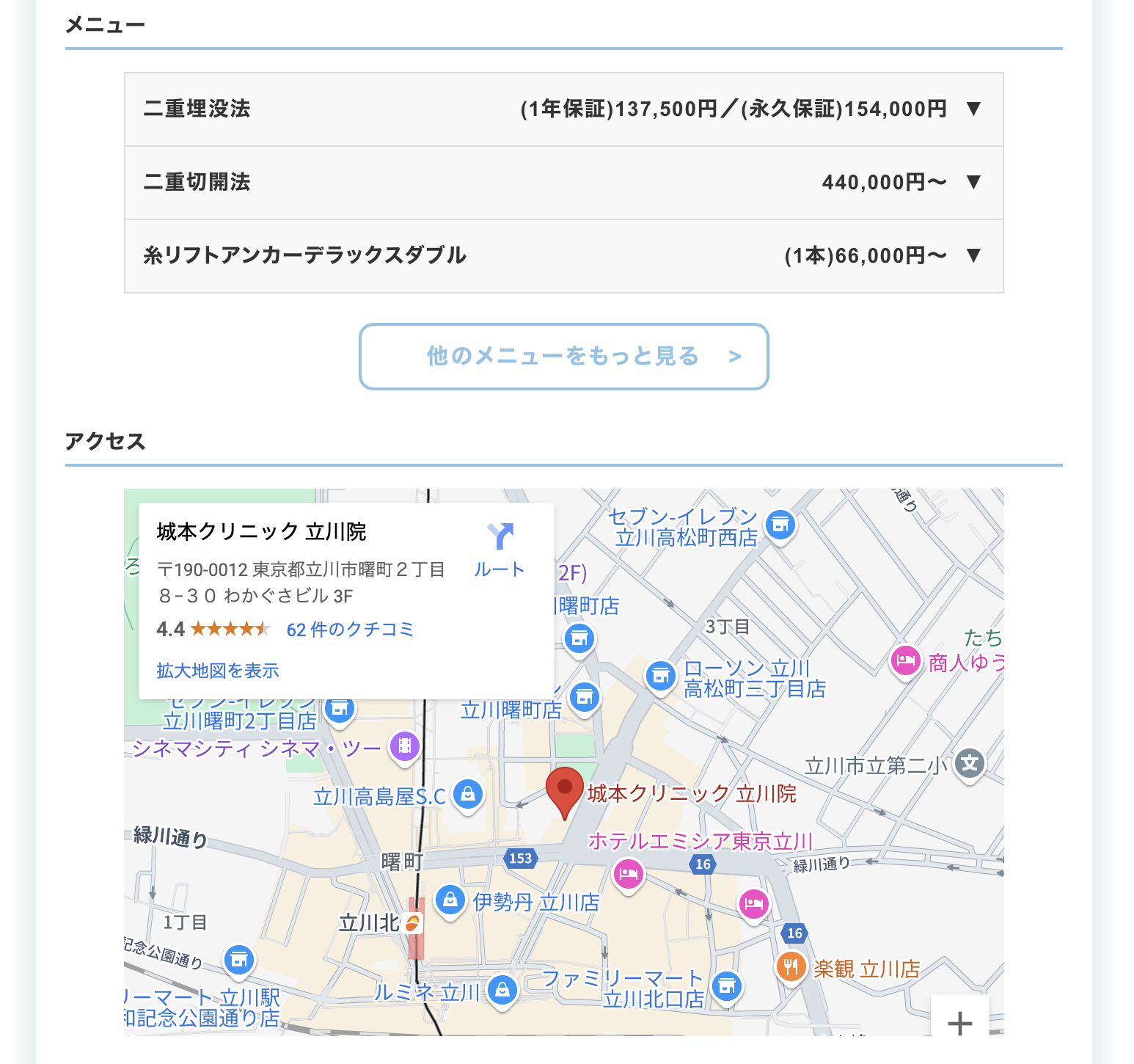The width and height of the screenshot is (1134, 1064).
Task: Click ホテルエミシア東京立川 hotel marker
Action: (x=628, y=874)
